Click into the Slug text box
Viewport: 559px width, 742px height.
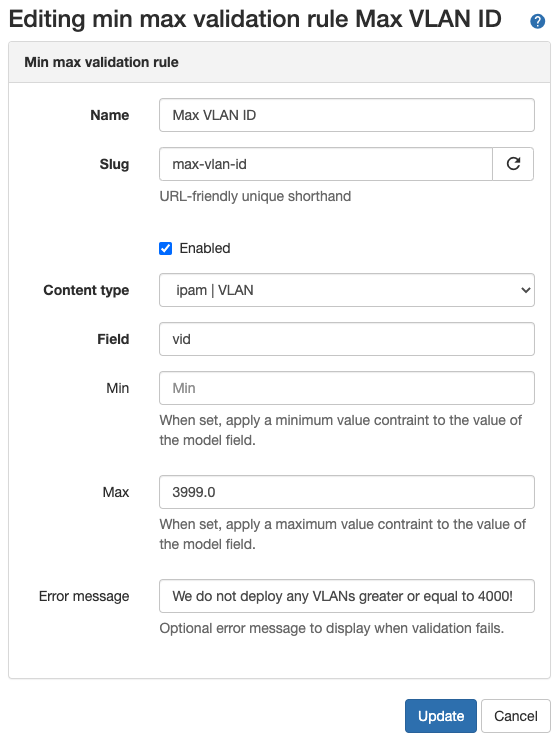[326, 164]
